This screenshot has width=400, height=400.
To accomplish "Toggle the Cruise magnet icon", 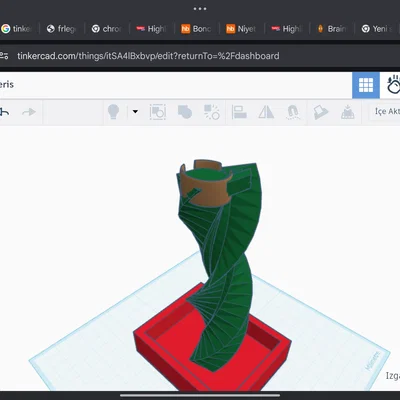I will [x=292, y=112].
